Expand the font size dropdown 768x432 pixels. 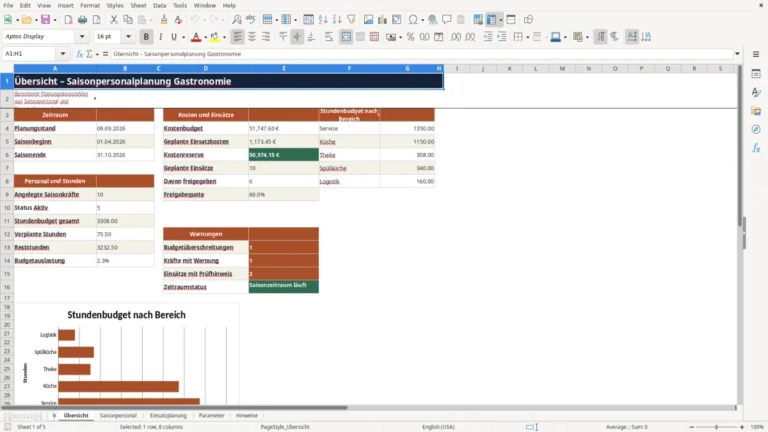tap(128, 37)
